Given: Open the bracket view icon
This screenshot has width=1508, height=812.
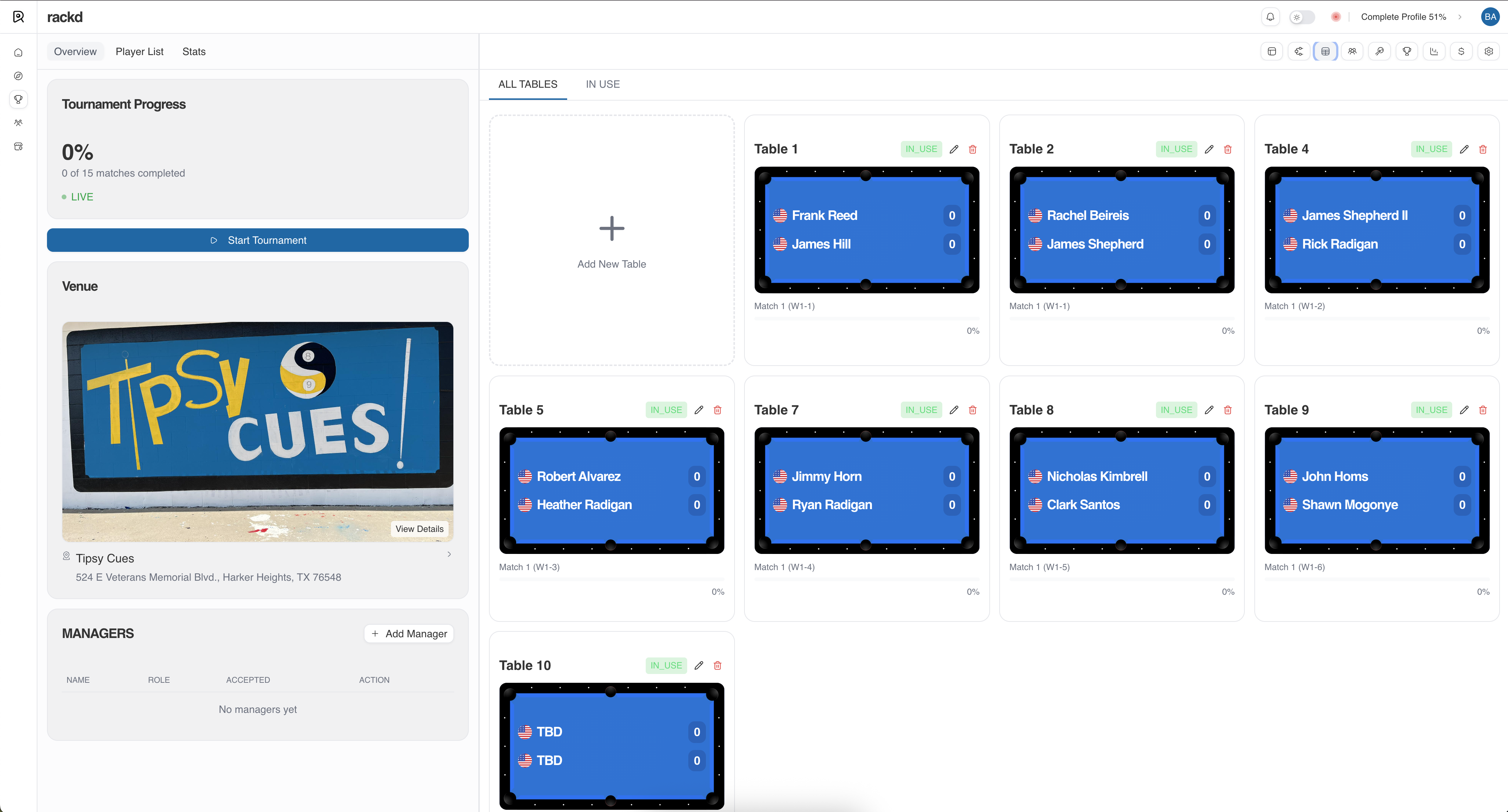Looking at the screenshot, I should point(1298,51).
